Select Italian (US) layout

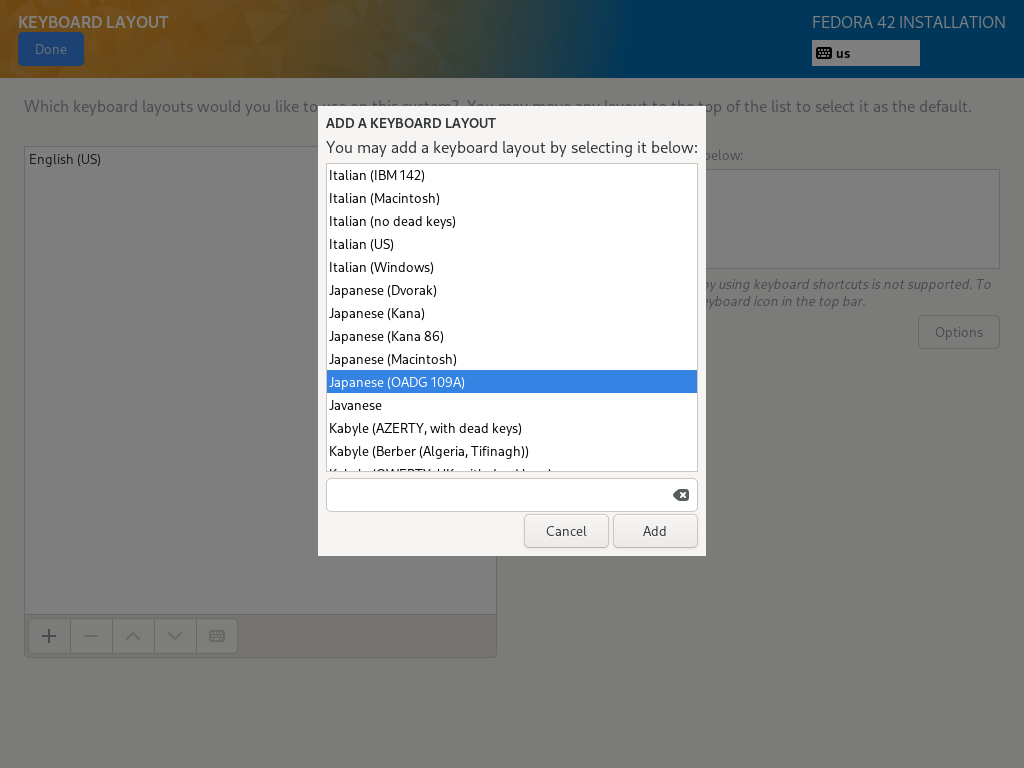coord(512,244)
